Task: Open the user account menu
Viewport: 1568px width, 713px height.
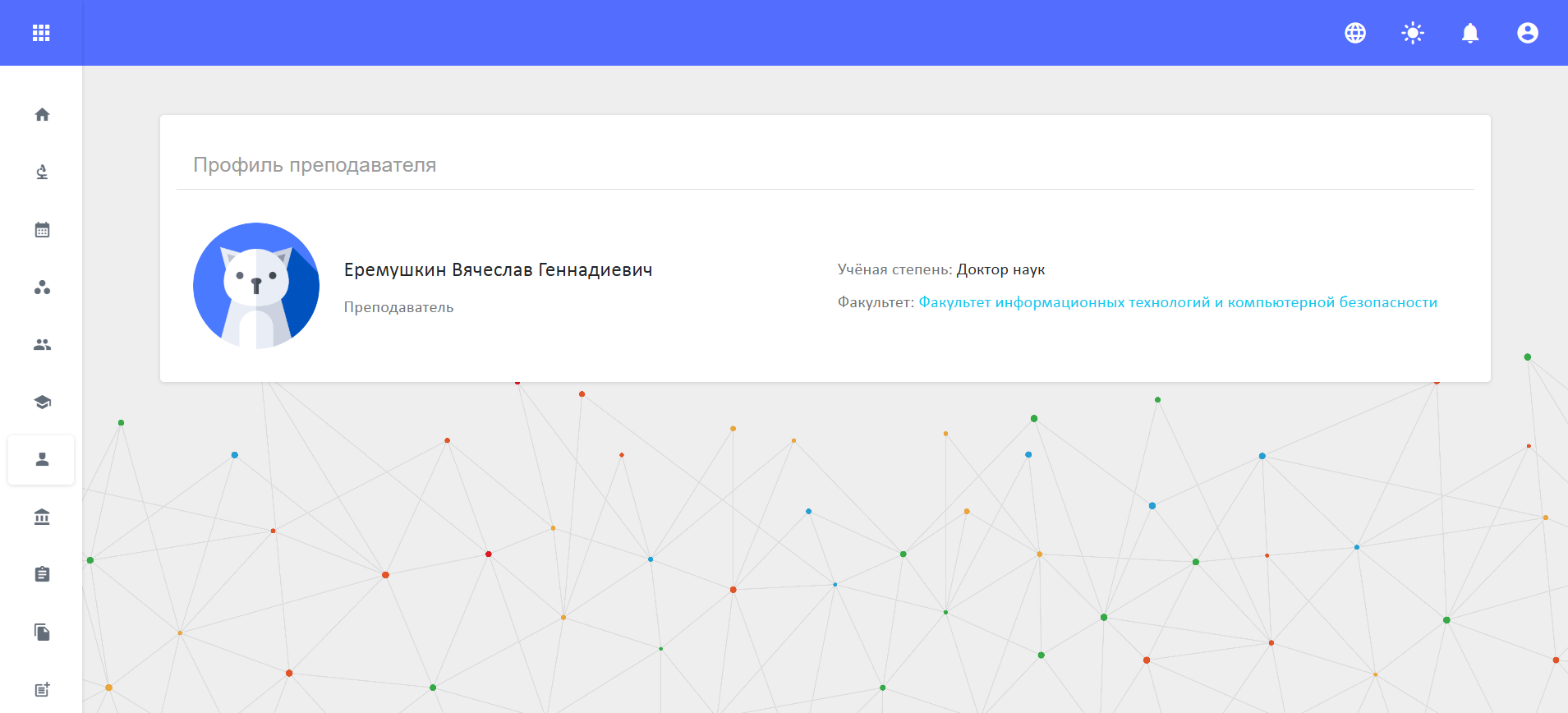Action: (x=1528, y=33)
